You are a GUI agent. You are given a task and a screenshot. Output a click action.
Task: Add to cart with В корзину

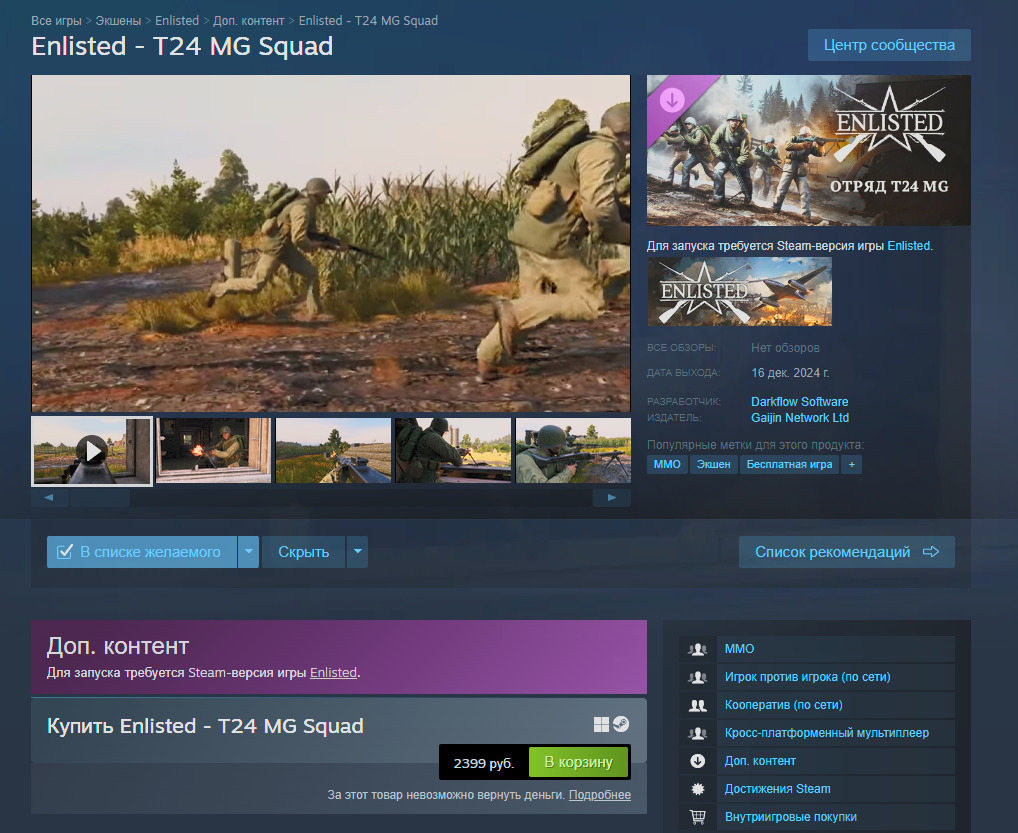pyautogui.click(x=578, y=762)
